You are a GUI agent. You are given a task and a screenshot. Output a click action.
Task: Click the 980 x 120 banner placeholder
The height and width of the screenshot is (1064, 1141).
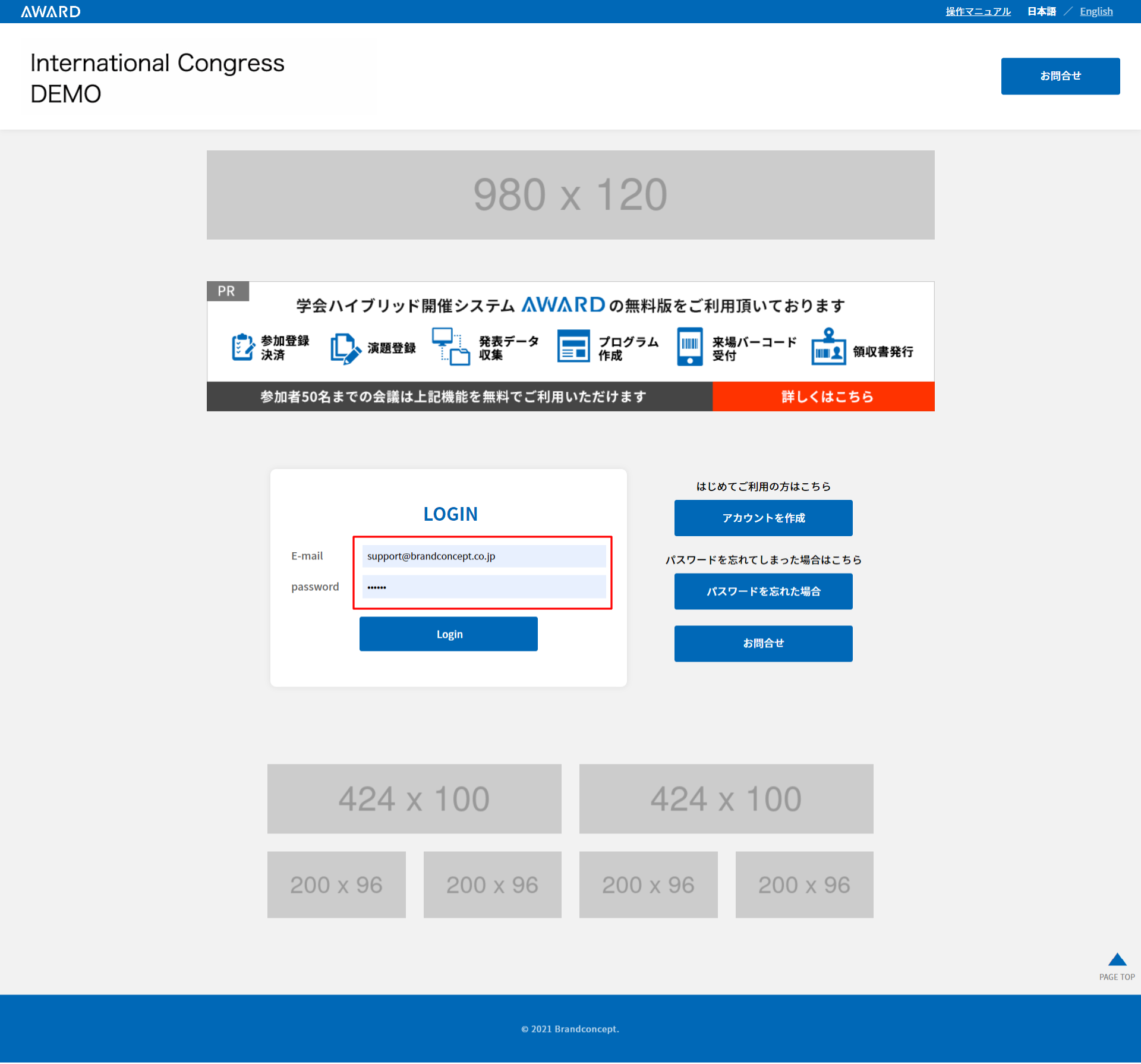570,195
